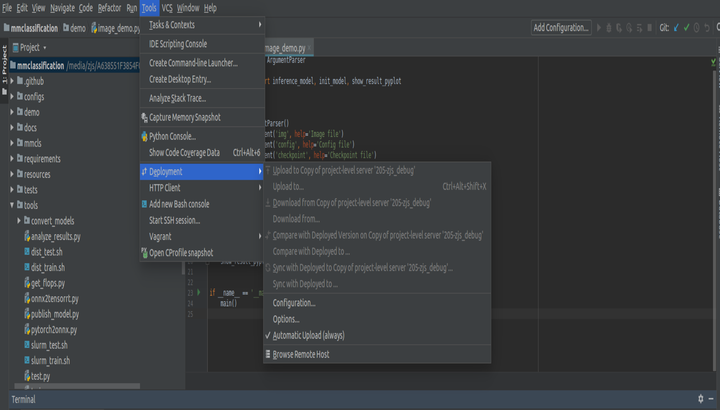Click Run with Coverage toolbar icon
The image size is (720, 410).
(x=619, y=28)
